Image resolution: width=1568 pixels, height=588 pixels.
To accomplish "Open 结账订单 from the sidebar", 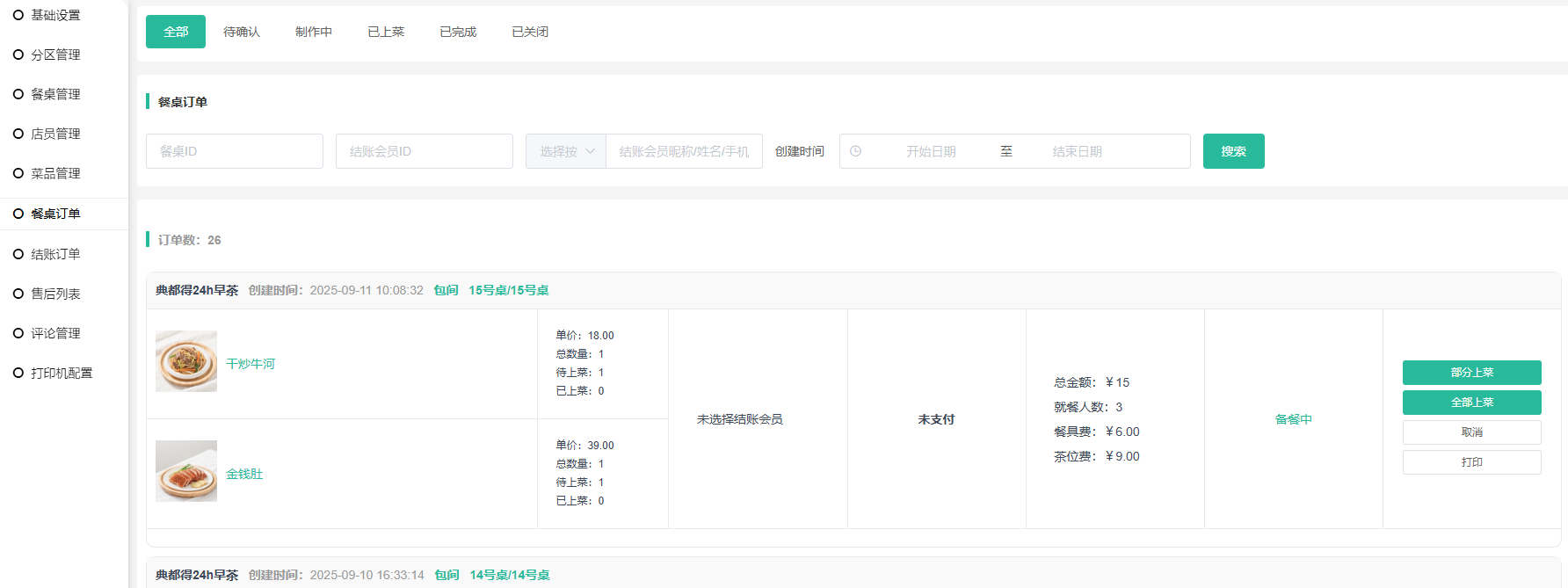I will [x=55, y=254].
